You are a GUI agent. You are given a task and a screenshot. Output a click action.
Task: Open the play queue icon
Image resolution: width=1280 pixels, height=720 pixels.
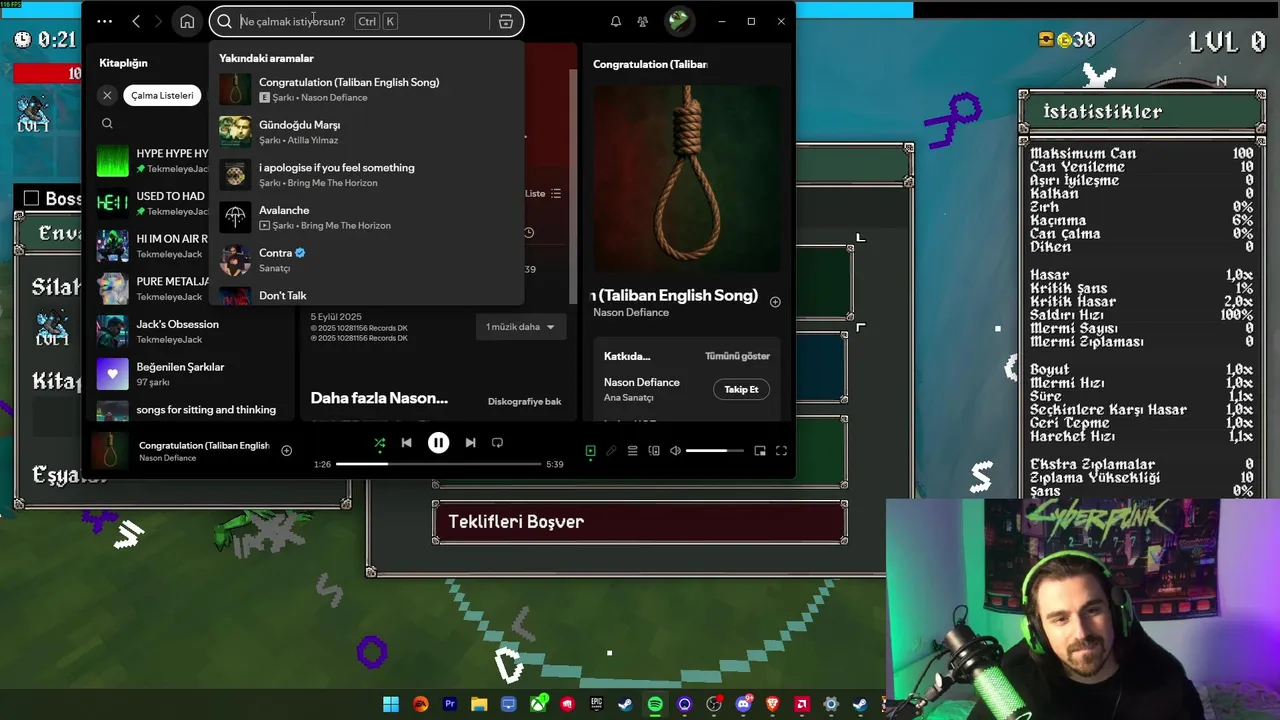pyautogui.click(x=632, y=451)
